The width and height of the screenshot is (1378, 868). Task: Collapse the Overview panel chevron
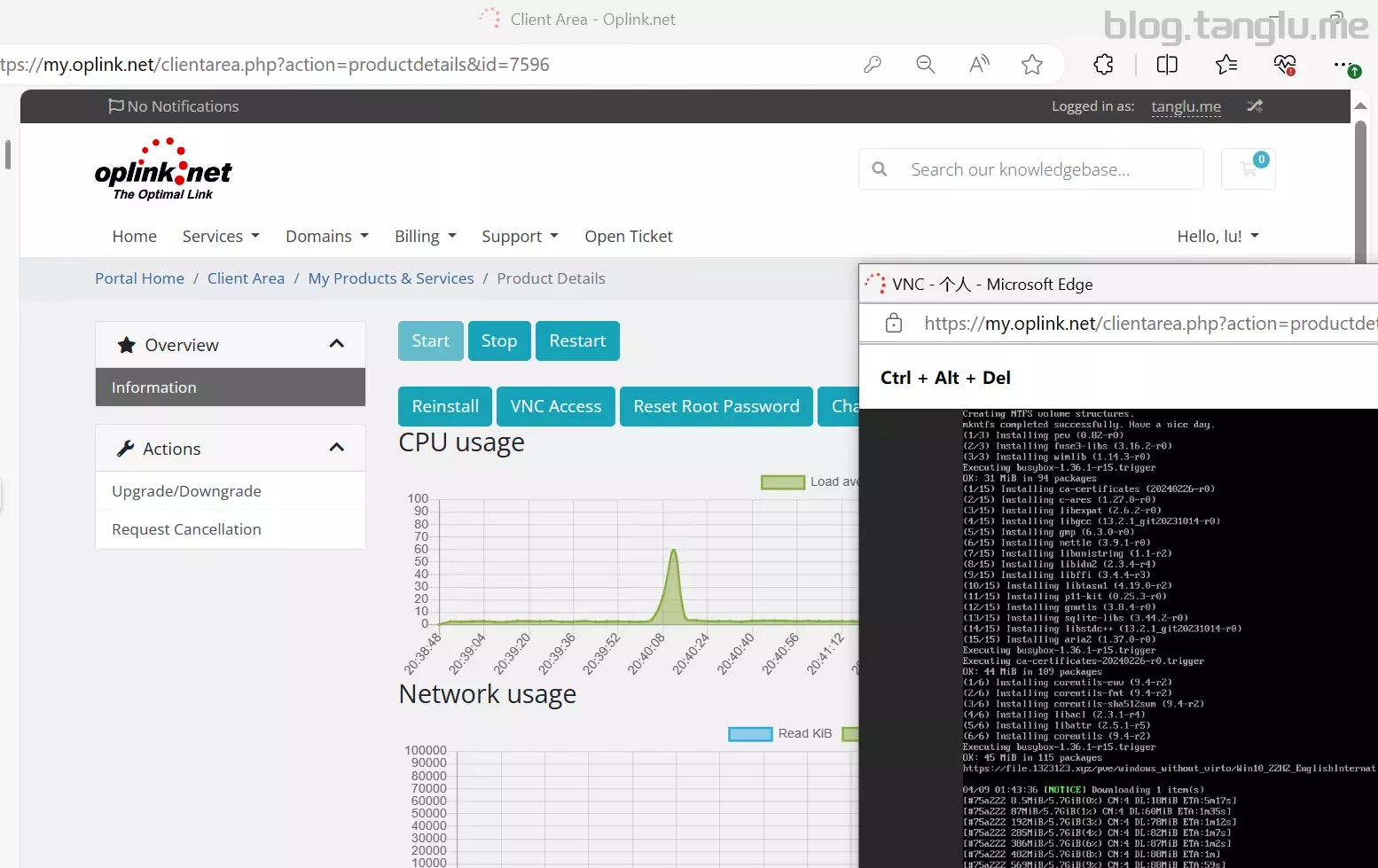click(x=337, y=344)
